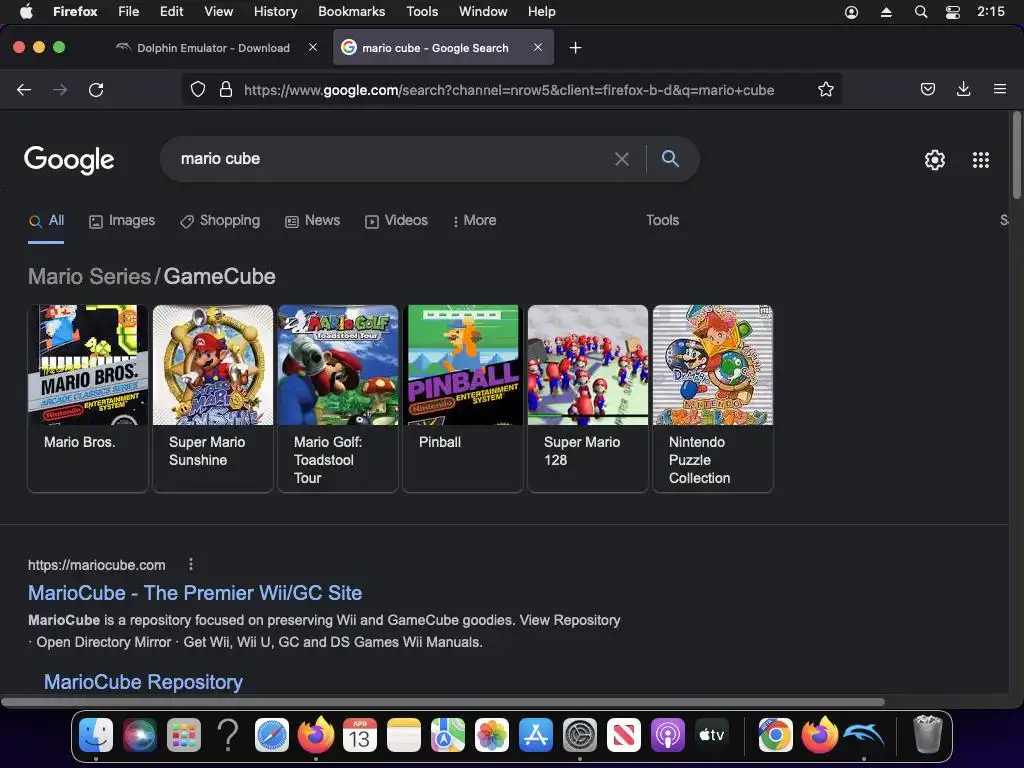Screen dimensions: 1024x768
Task: Open the tracking protection shield icon
Action: tap(198, 89)
